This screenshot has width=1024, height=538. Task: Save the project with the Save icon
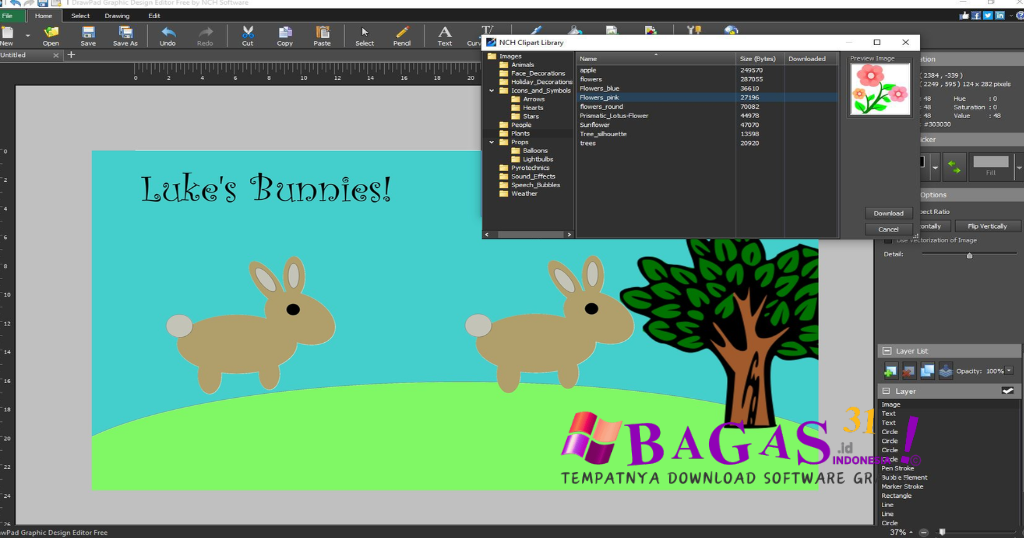pyautogui.click(x=88, y=36)
